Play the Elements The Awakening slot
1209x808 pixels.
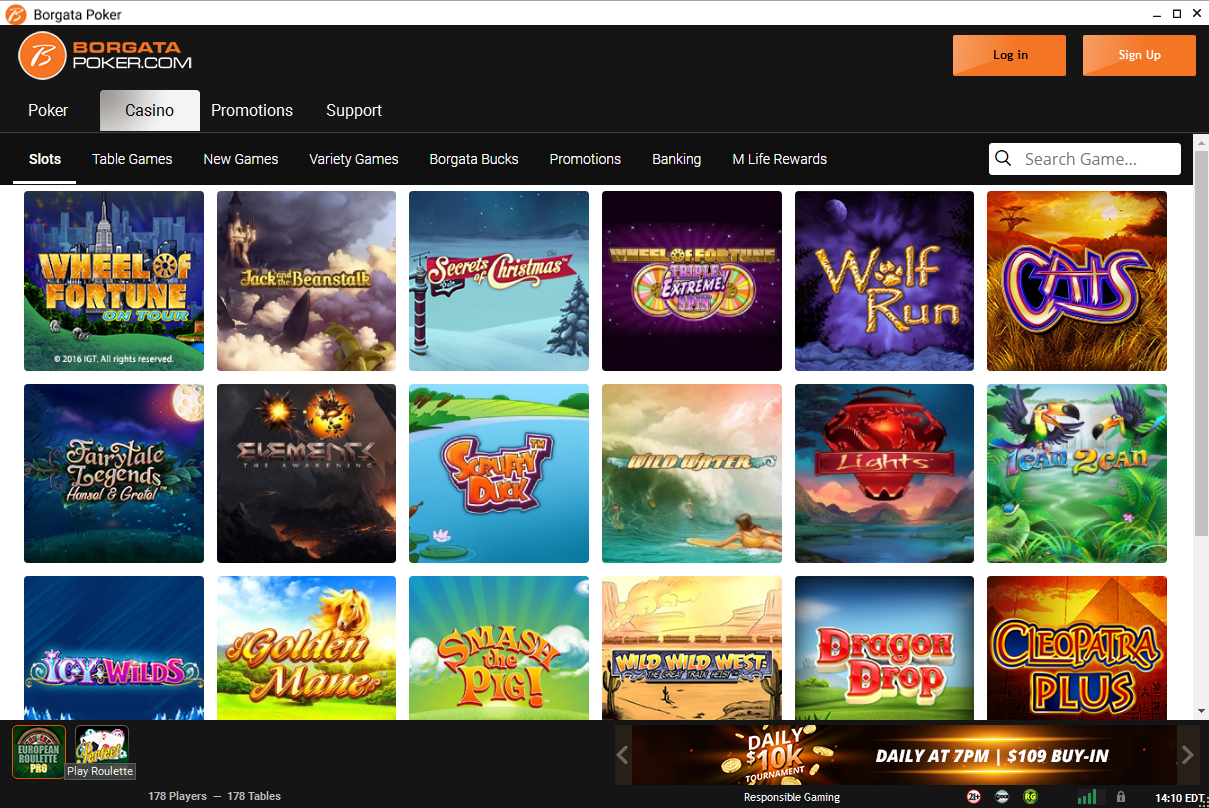306,474
